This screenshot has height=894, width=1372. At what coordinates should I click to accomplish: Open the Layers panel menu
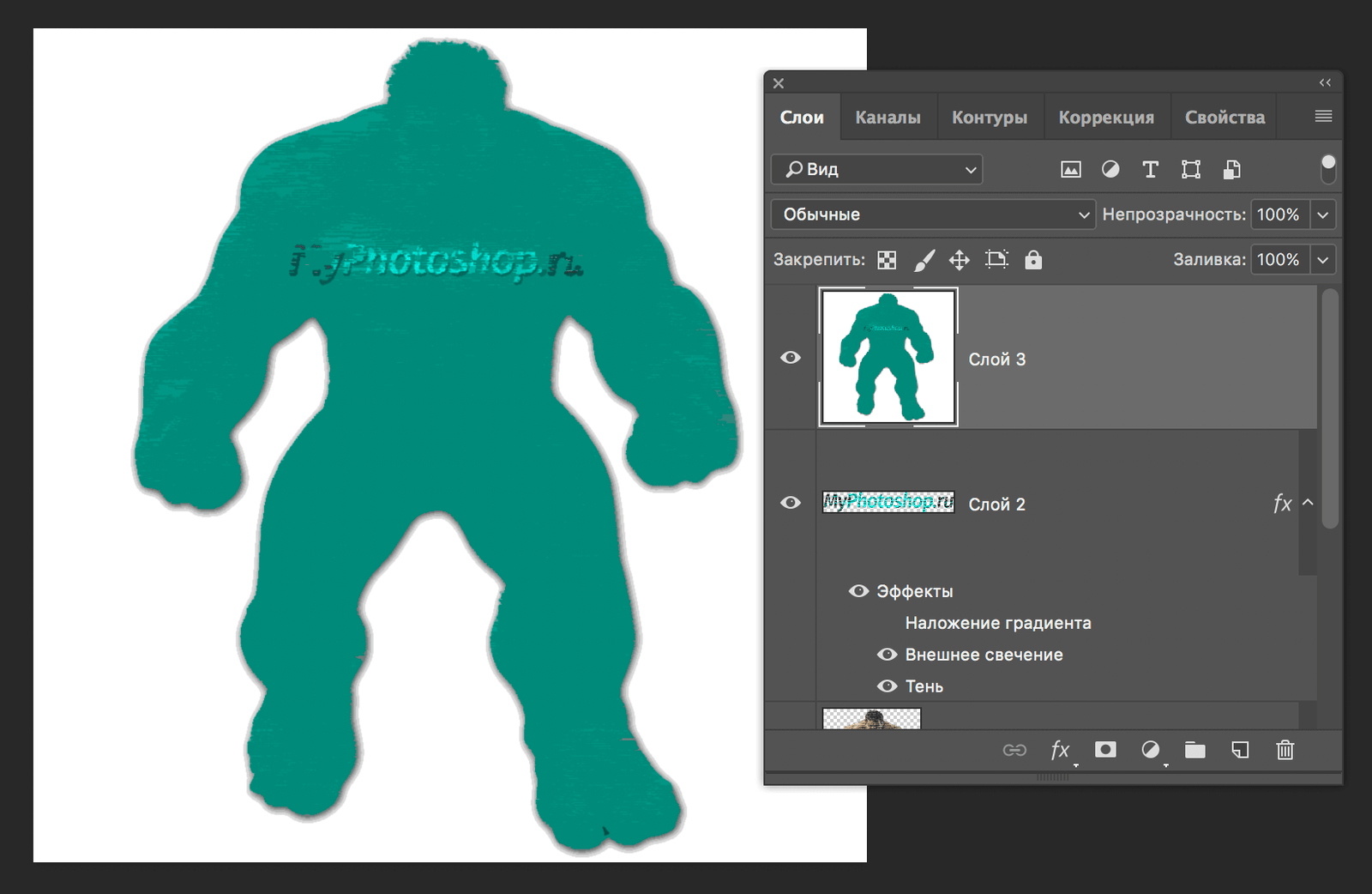pos(1323,116)
